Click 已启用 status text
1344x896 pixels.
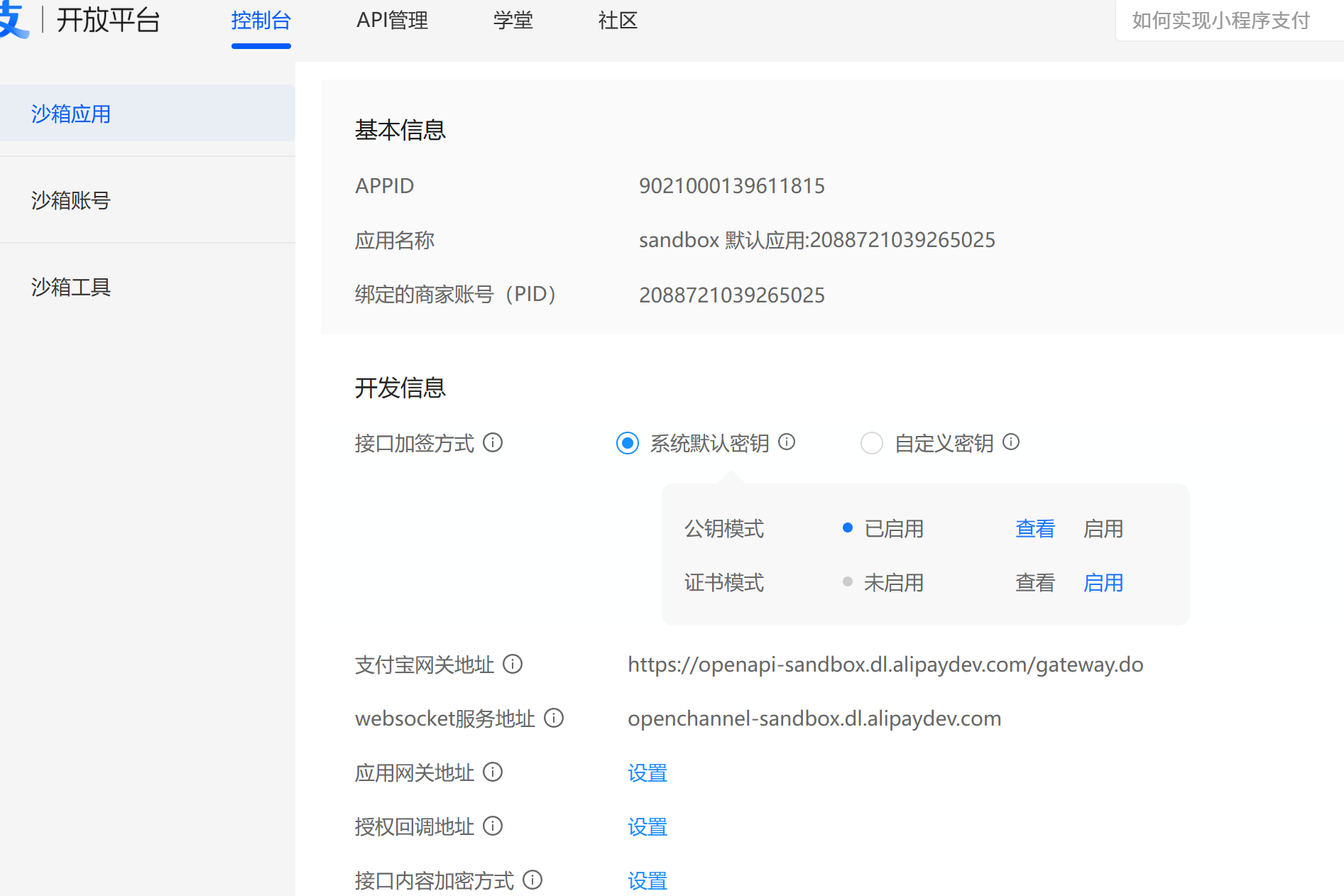click(x=894, y=529)
